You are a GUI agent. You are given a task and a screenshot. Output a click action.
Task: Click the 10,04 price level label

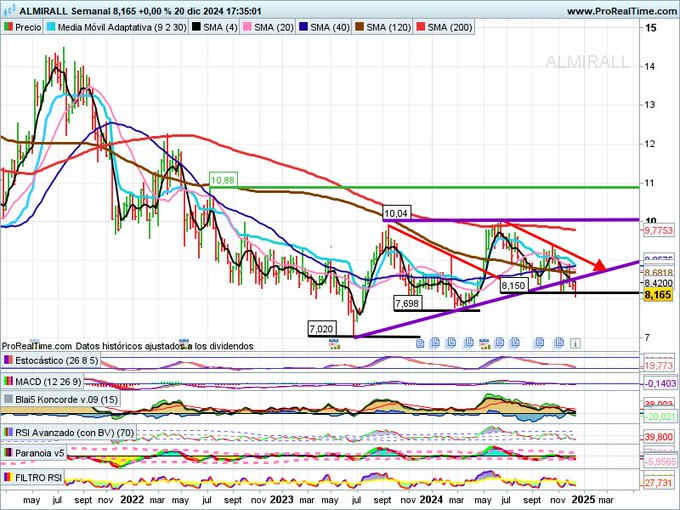coord(396,213)
